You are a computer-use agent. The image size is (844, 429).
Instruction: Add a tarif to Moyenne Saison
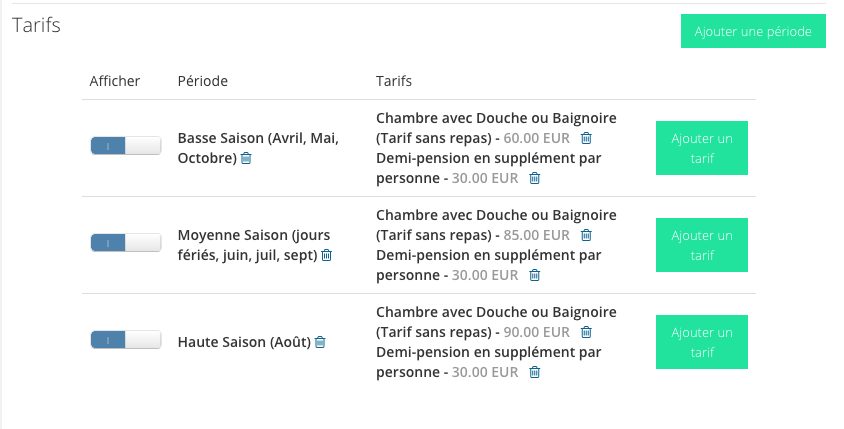701,245
